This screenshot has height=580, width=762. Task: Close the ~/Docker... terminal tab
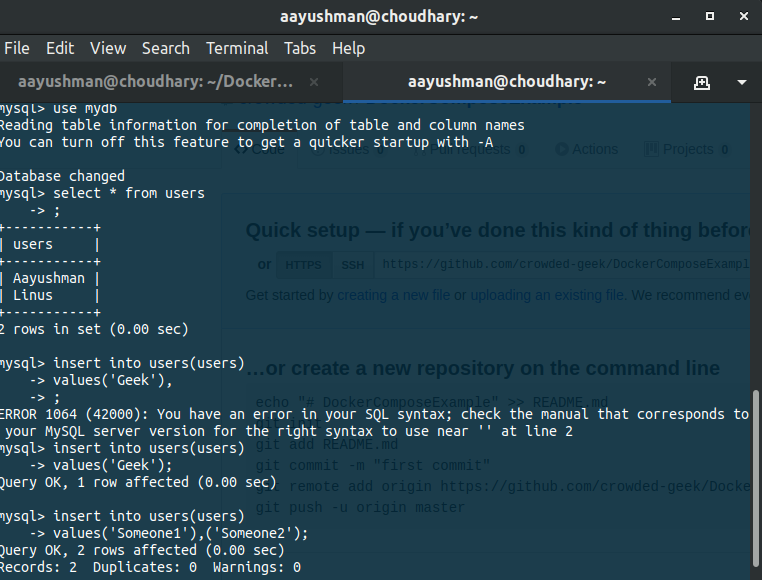(x=314, y=82)
